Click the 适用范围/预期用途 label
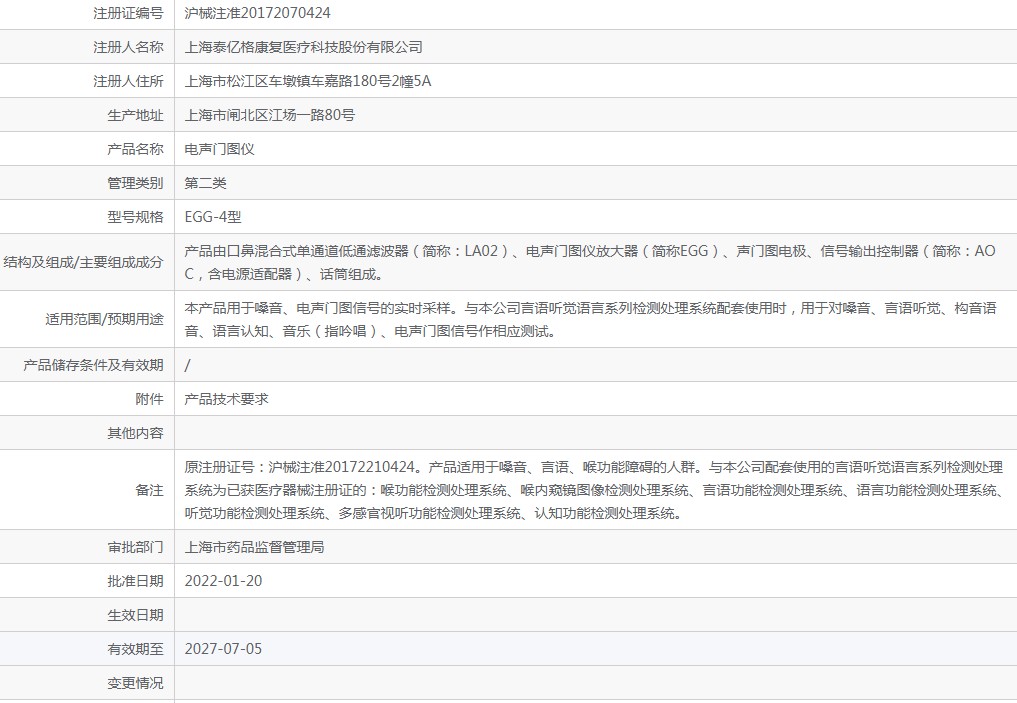 coord(104,319)
